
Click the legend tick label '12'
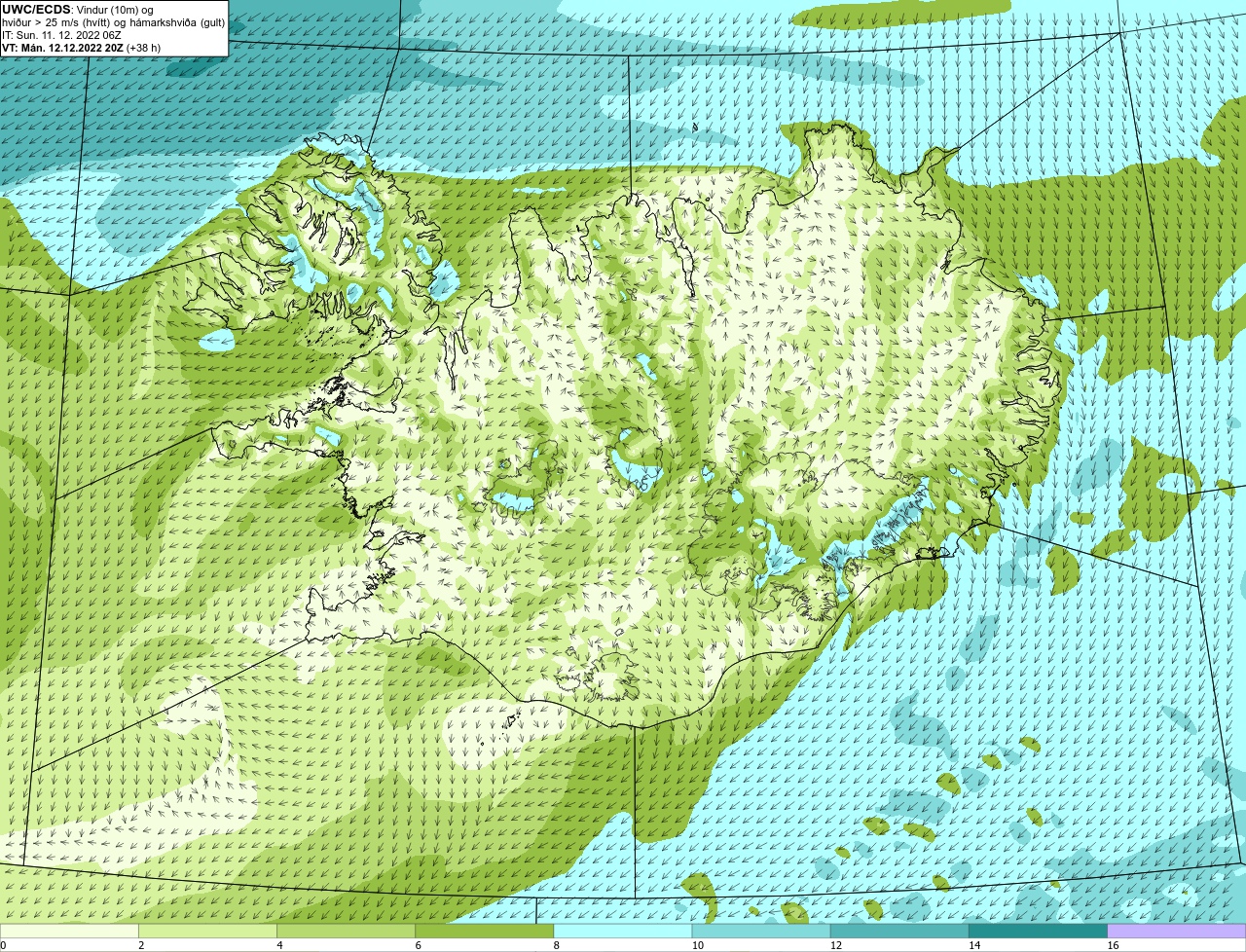835,945
